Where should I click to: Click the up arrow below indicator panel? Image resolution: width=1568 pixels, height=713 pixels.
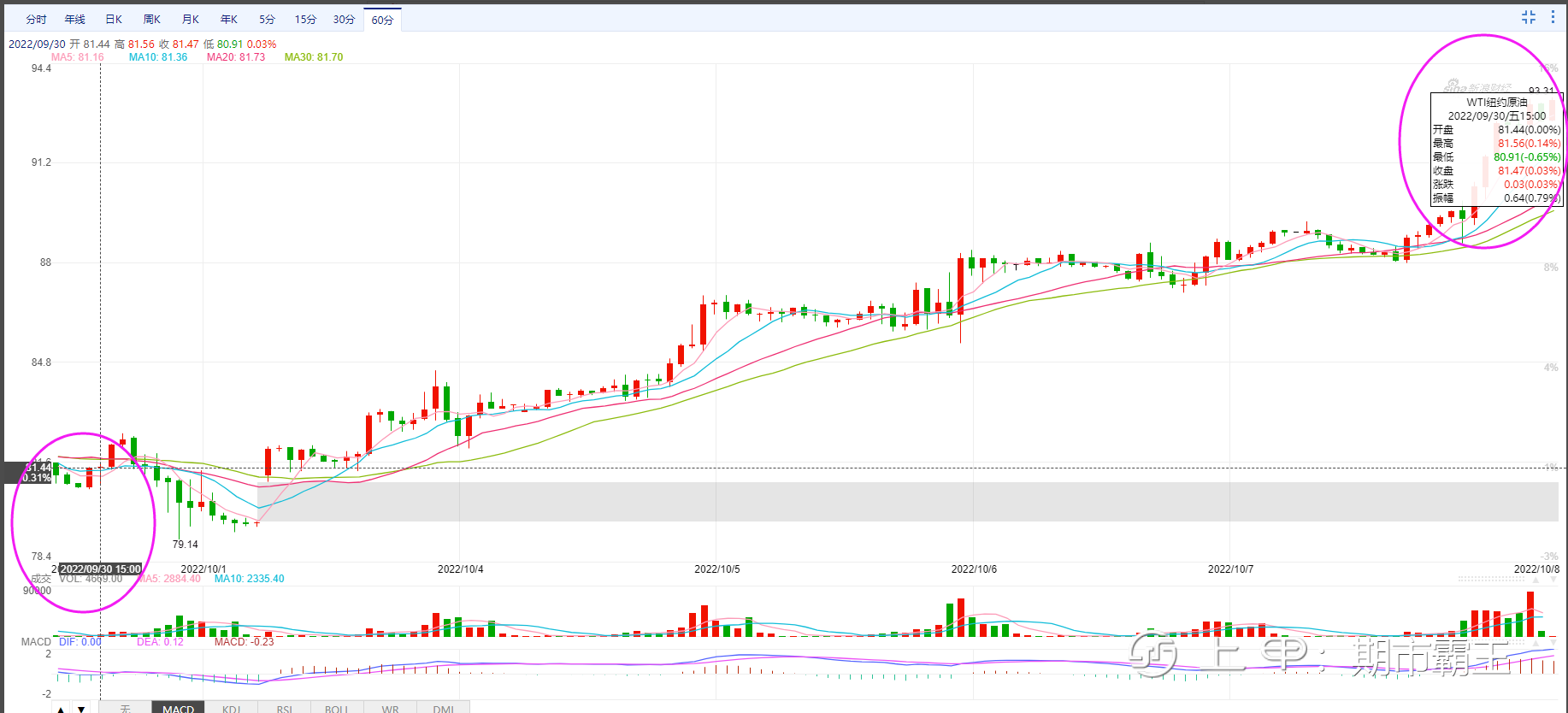click(x=61, y=709)
